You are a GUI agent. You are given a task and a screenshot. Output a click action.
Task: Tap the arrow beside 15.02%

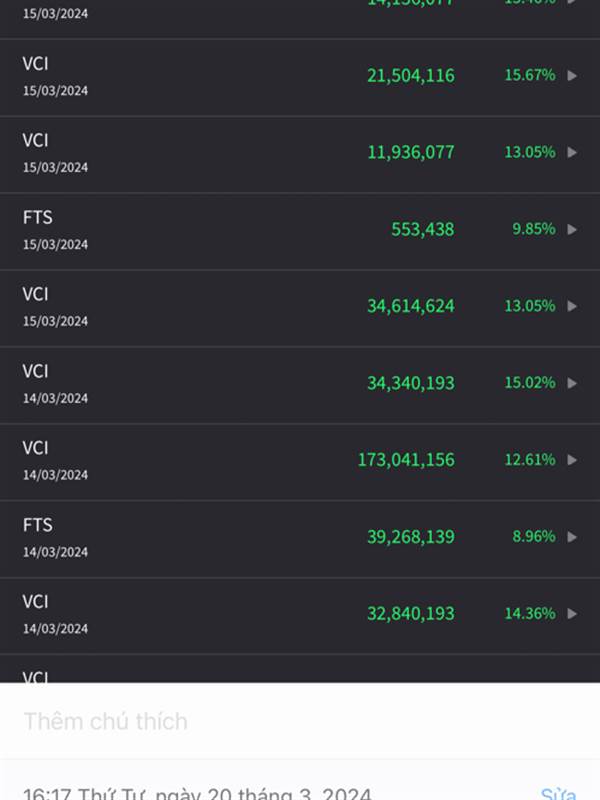pos(572,383)
